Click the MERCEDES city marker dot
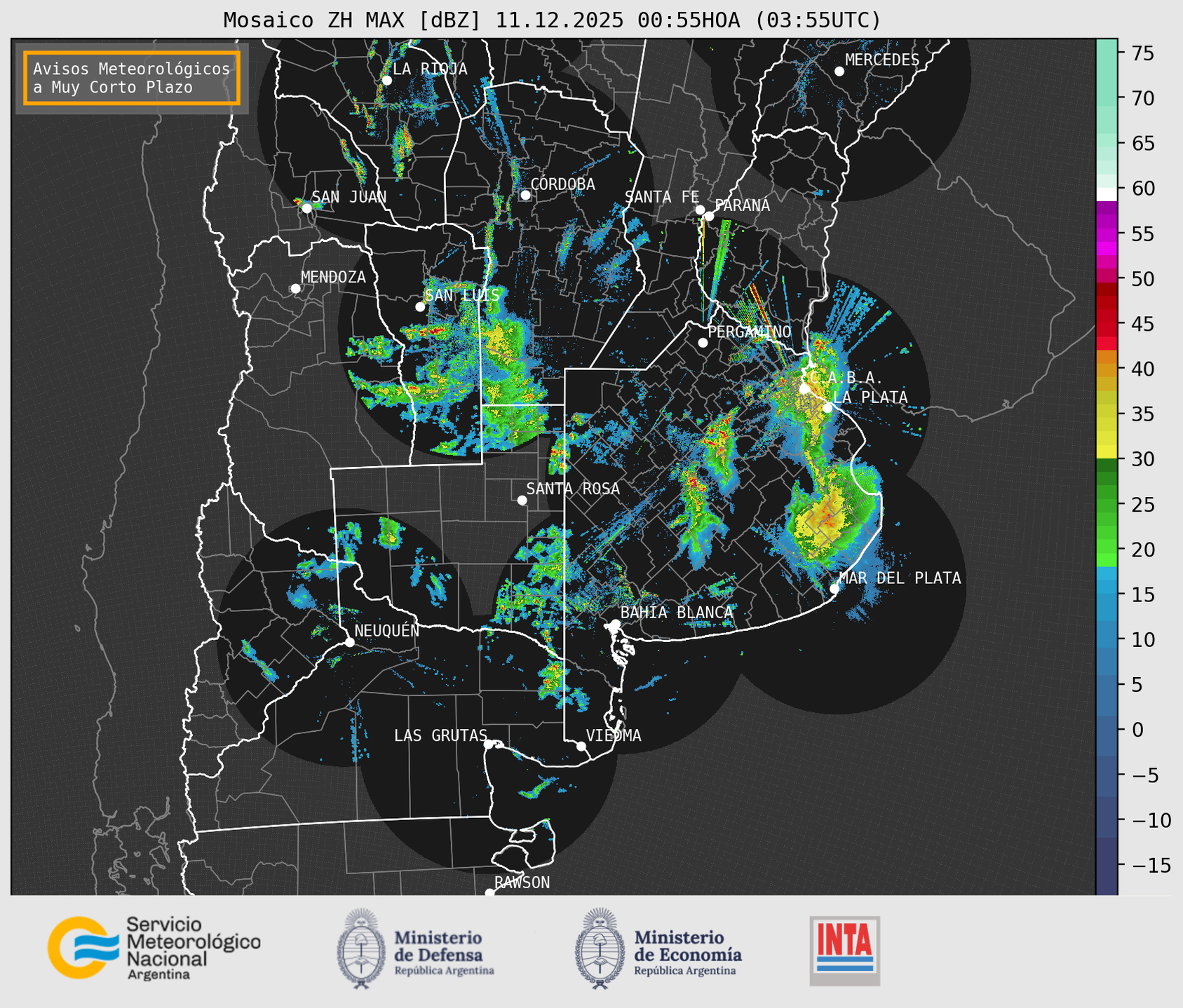The image size is (1183, 1008). point(839,71)
